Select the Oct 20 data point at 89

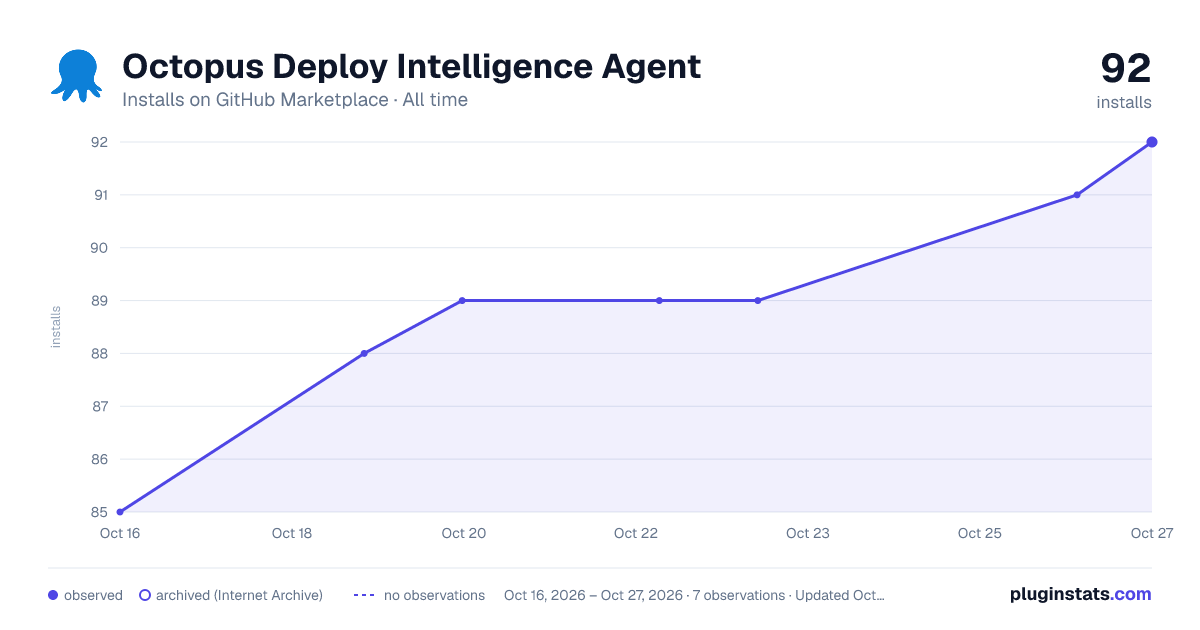[462, 300]
